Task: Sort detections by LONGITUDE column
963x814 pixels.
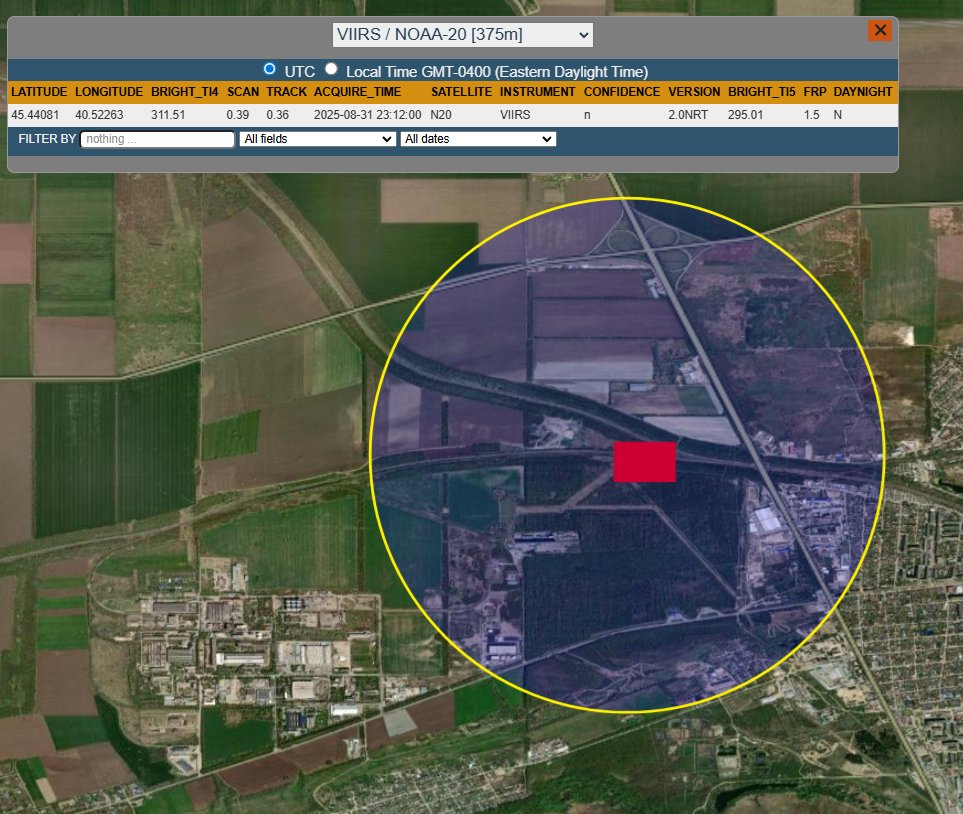Action: [109, 91]
